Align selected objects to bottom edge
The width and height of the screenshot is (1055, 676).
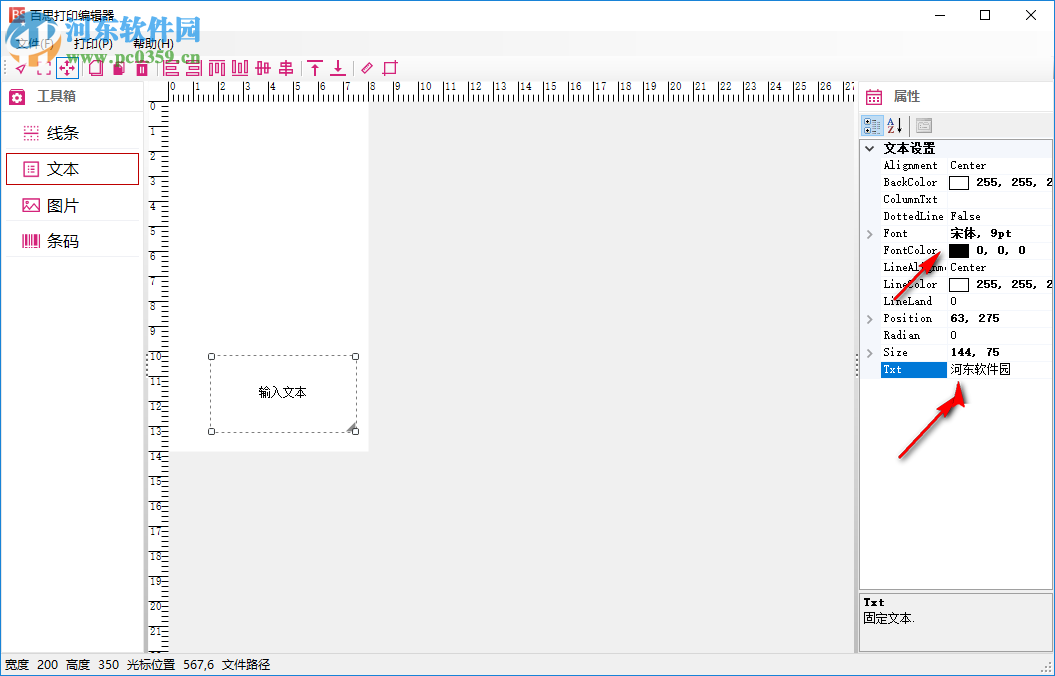(x=240, y=68)
